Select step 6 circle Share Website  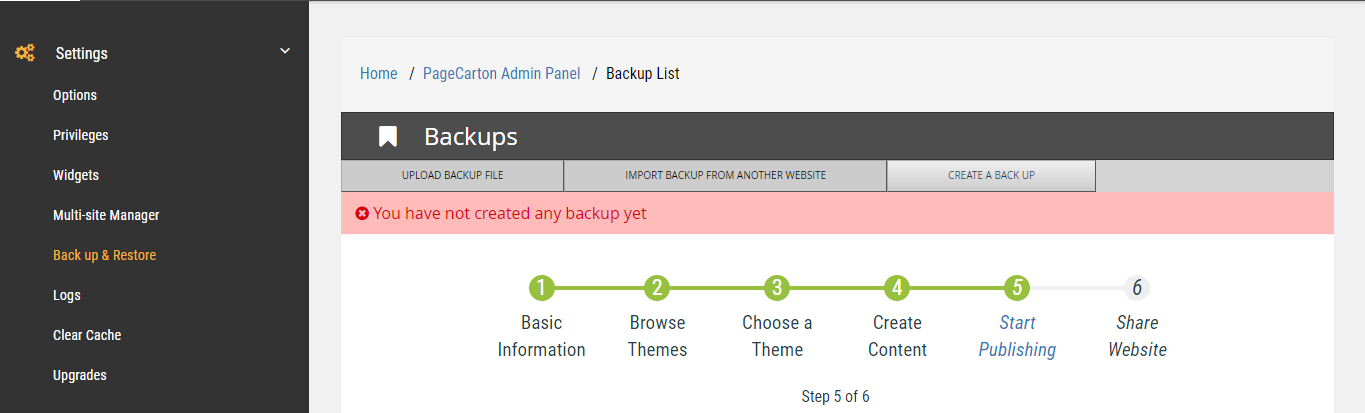tap(1137, 288)
